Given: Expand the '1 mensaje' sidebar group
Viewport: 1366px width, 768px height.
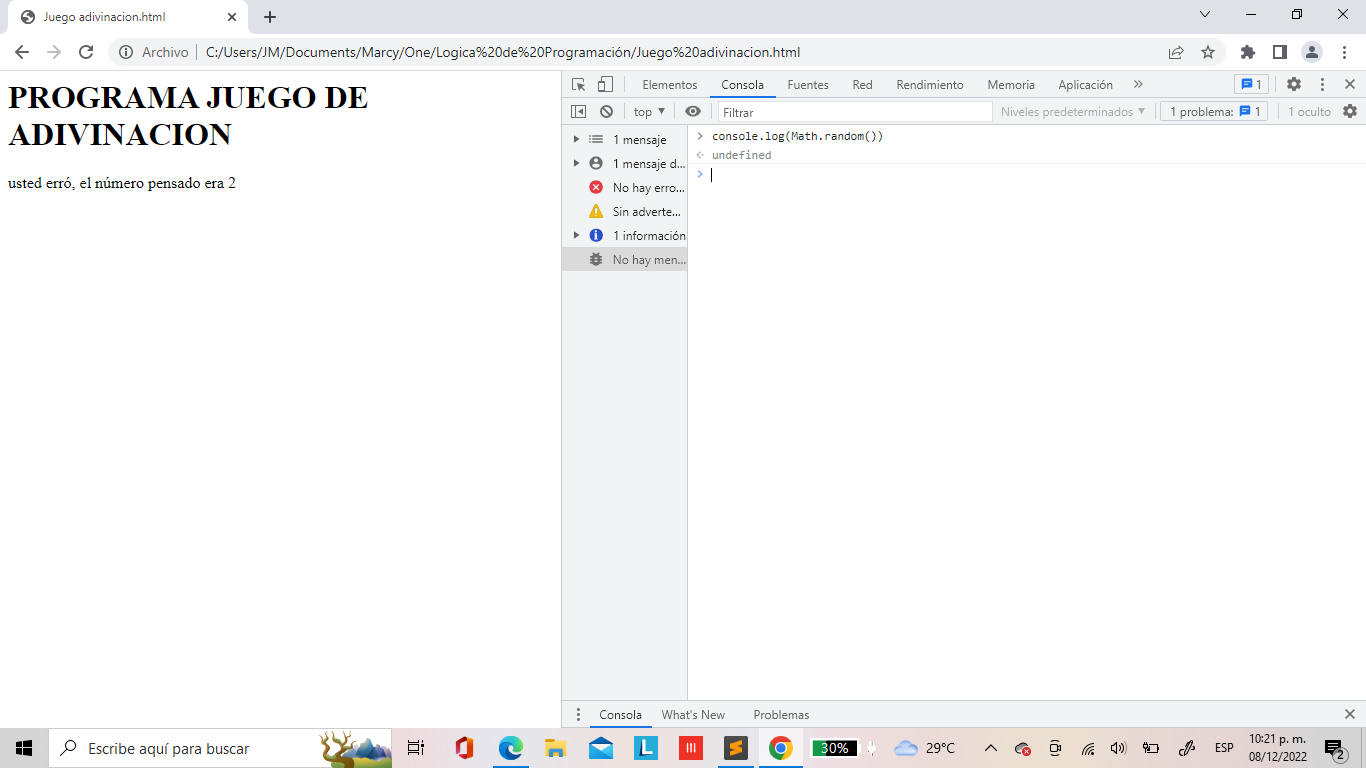Looking at the screenshot, I should point(576,140).
